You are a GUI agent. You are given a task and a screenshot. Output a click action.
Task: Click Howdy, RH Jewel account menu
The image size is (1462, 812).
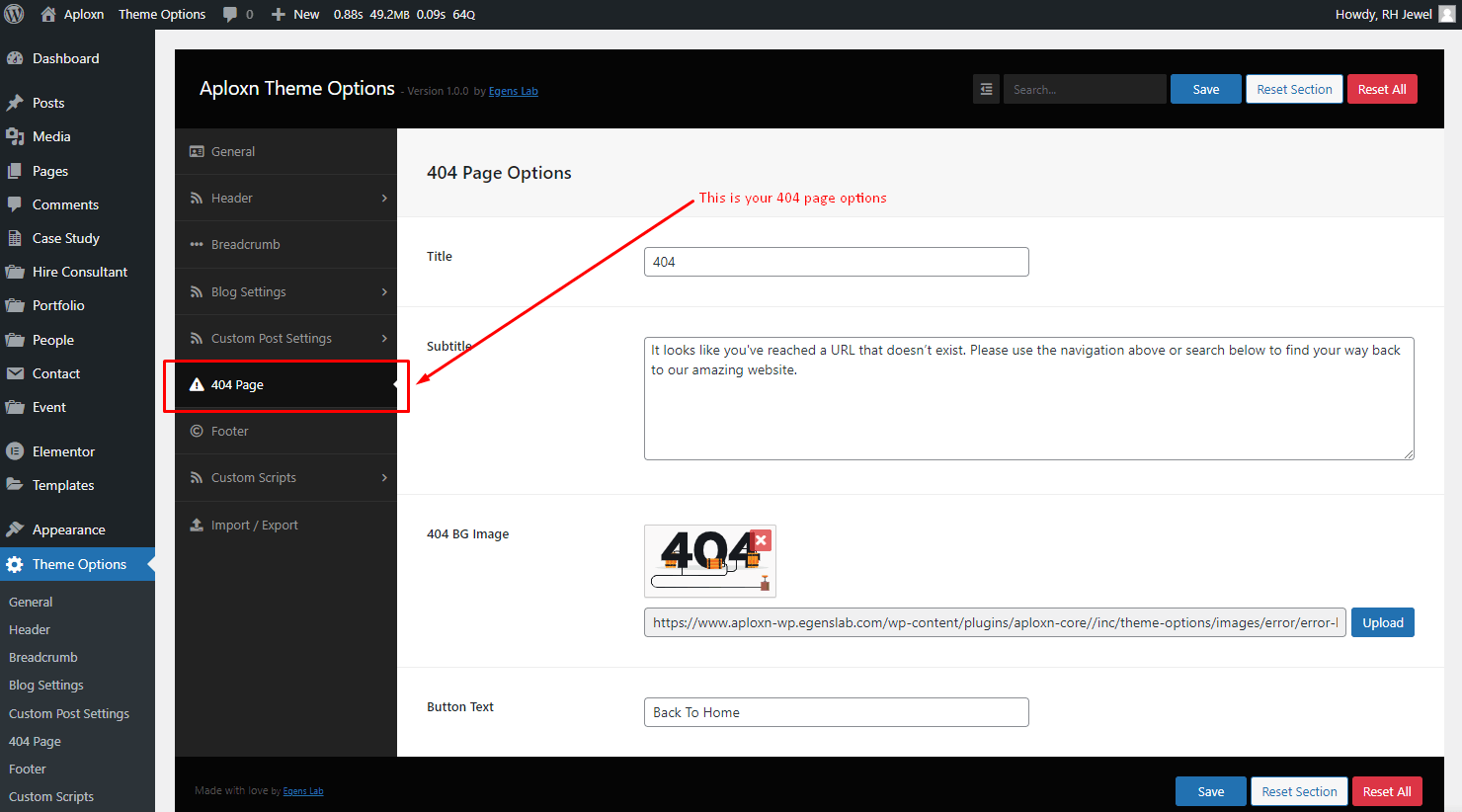tap(1395, 14)
